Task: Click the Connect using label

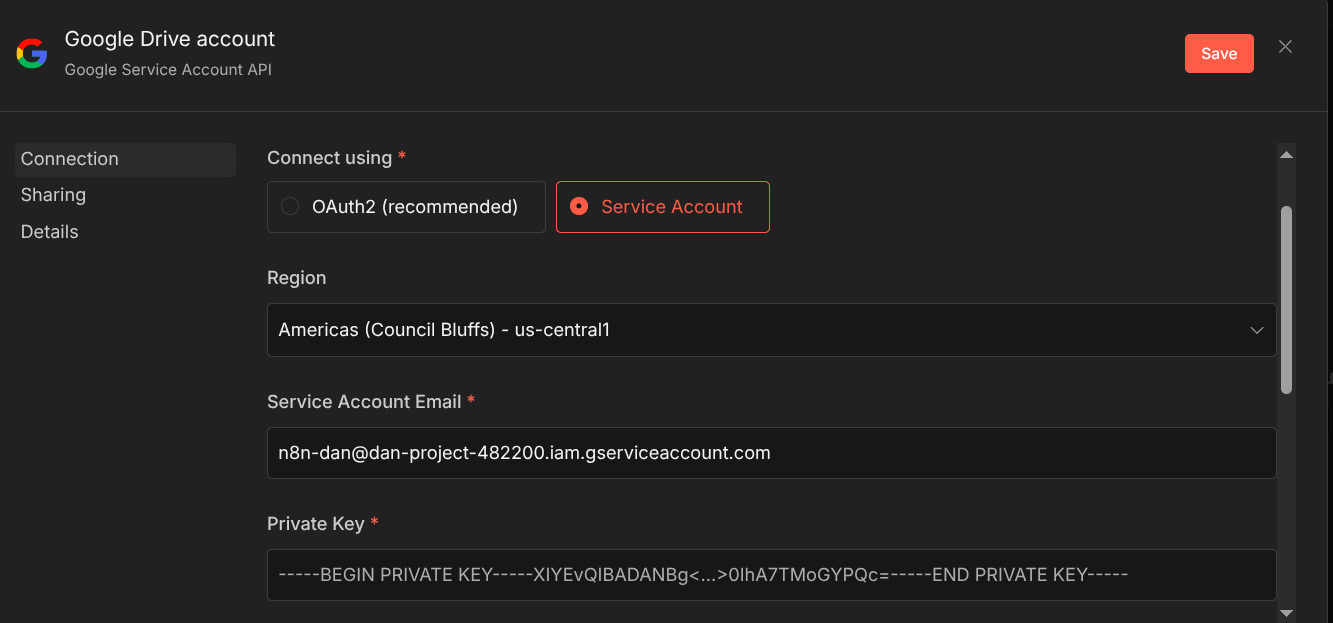Action: (329, 158)
